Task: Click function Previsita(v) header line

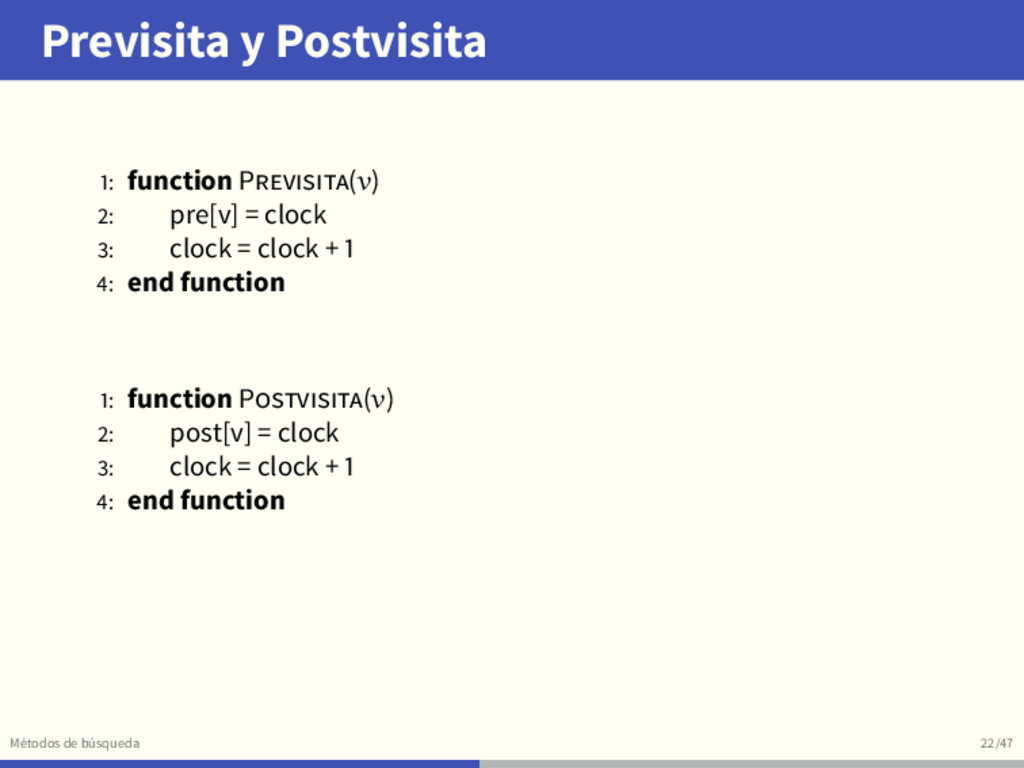Action: coord(253,181)
